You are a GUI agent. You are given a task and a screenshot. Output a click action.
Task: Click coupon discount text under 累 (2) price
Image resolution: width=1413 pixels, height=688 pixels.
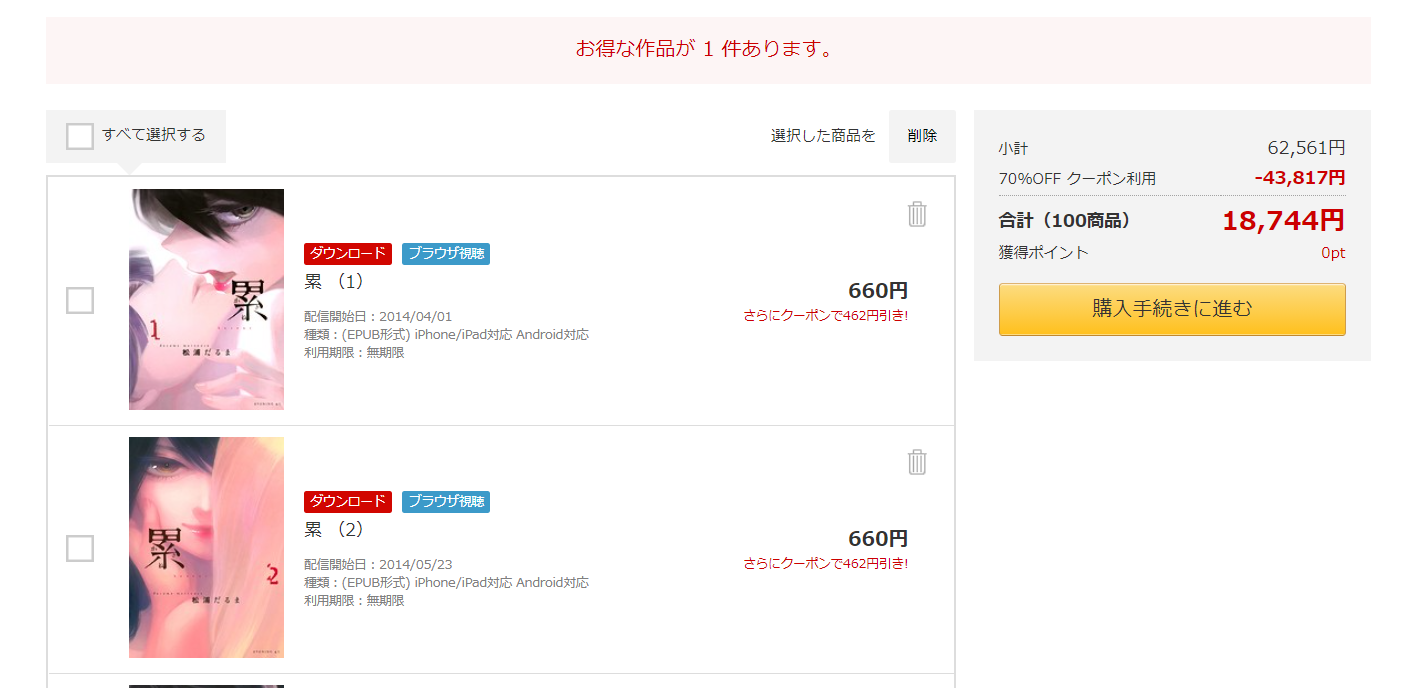pos(825,564)
